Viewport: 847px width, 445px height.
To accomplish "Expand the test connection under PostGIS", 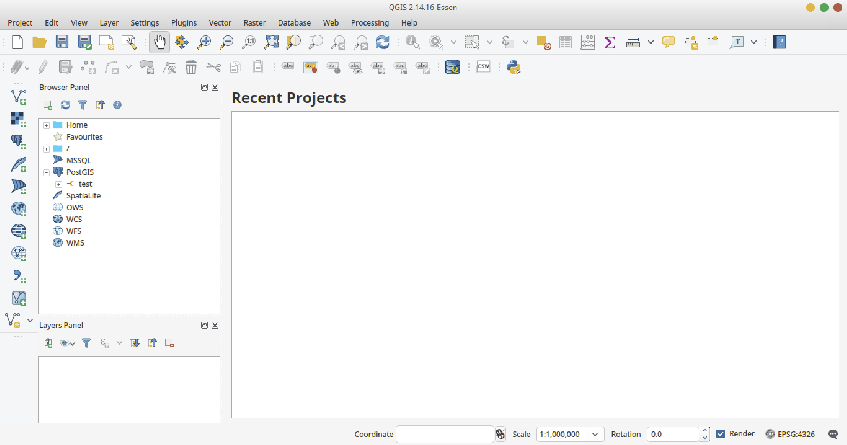I will (58, 184).
